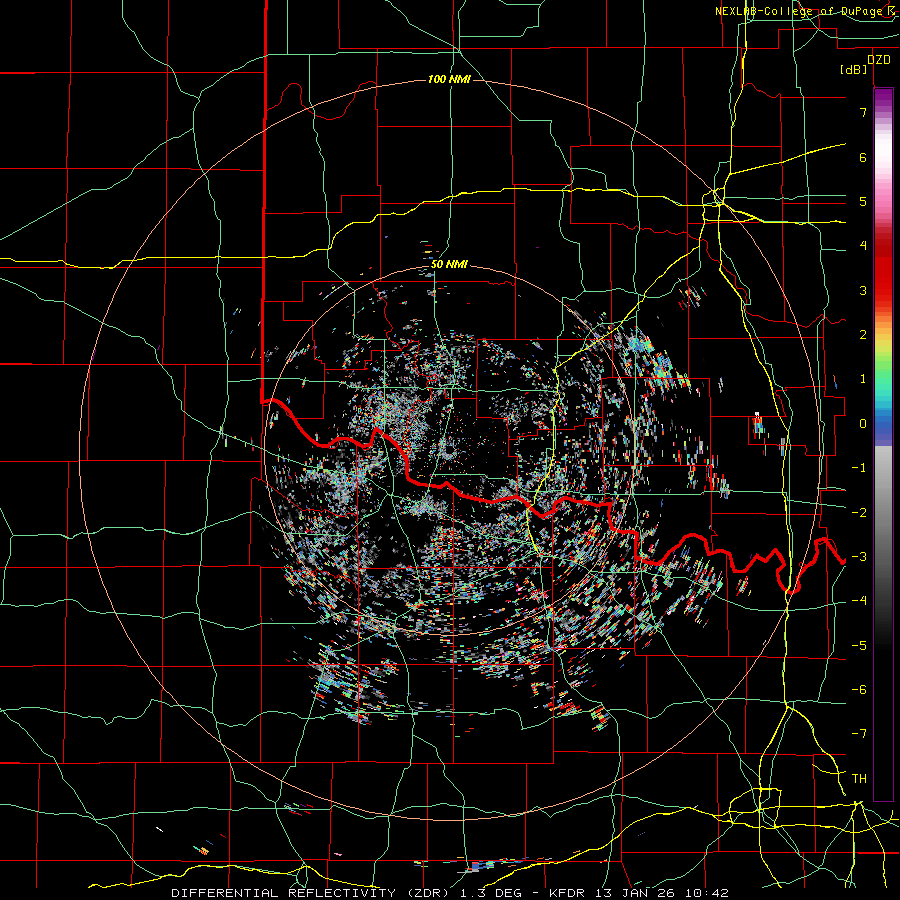The width and height of the screenshot is (900, 900).
Task: Click the '5' value on the color scale
Action: (863, 201)
